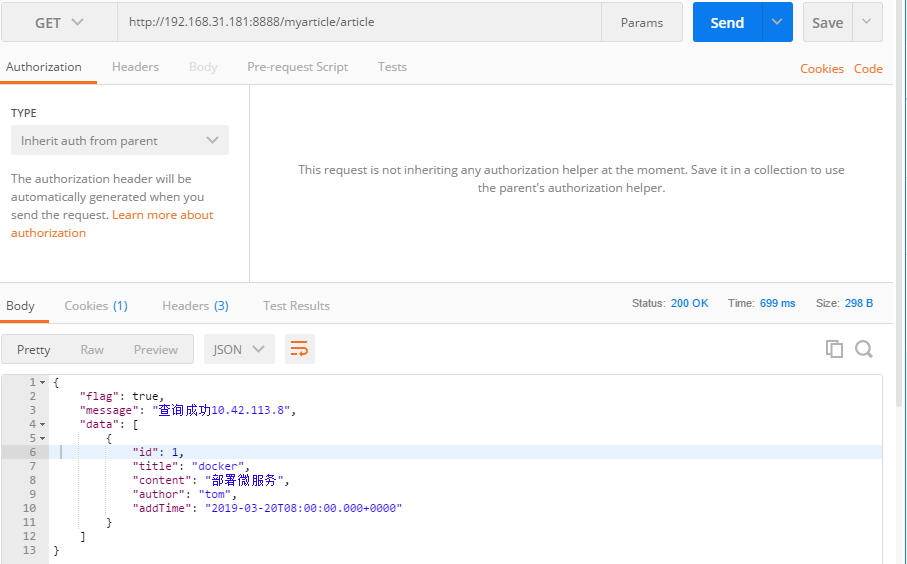Image resolution: width=907 pixels, height=564 pixels.
Task: Open the auth TYPE dropdown
Action: [119, 141]
